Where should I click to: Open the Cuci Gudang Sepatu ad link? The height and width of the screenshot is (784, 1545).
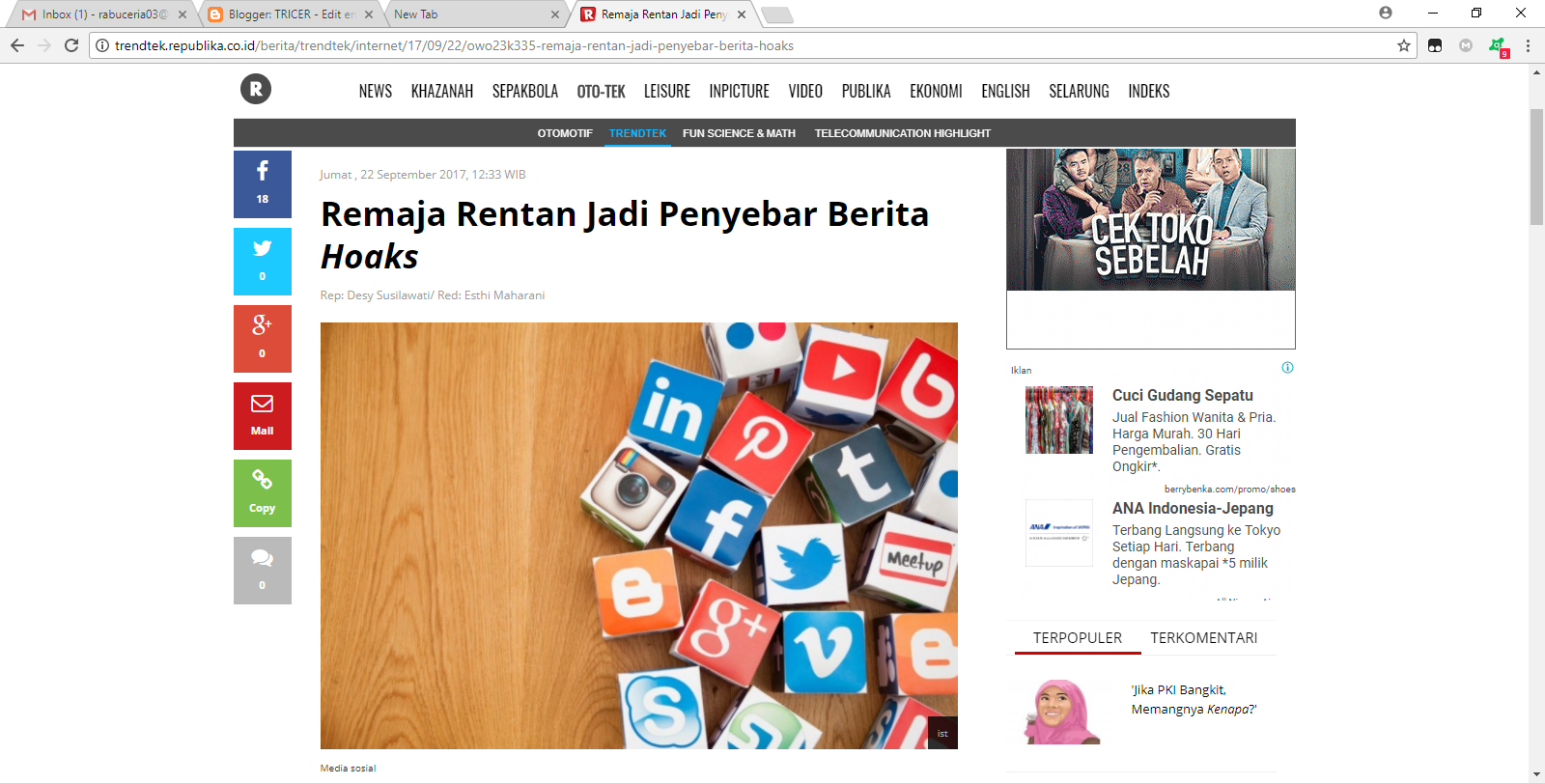click(x=1183, y=396)
